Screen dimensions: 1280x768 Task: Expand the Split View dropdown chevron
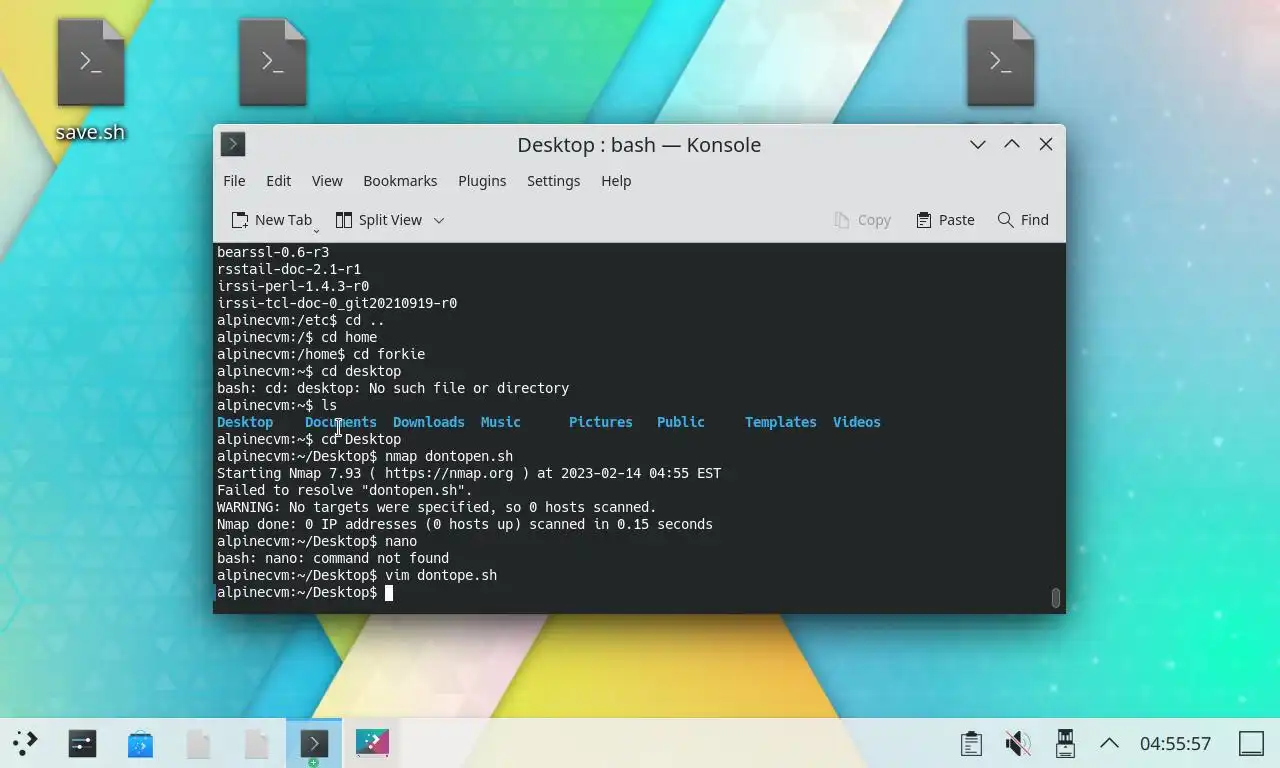(x=438, y=220)
